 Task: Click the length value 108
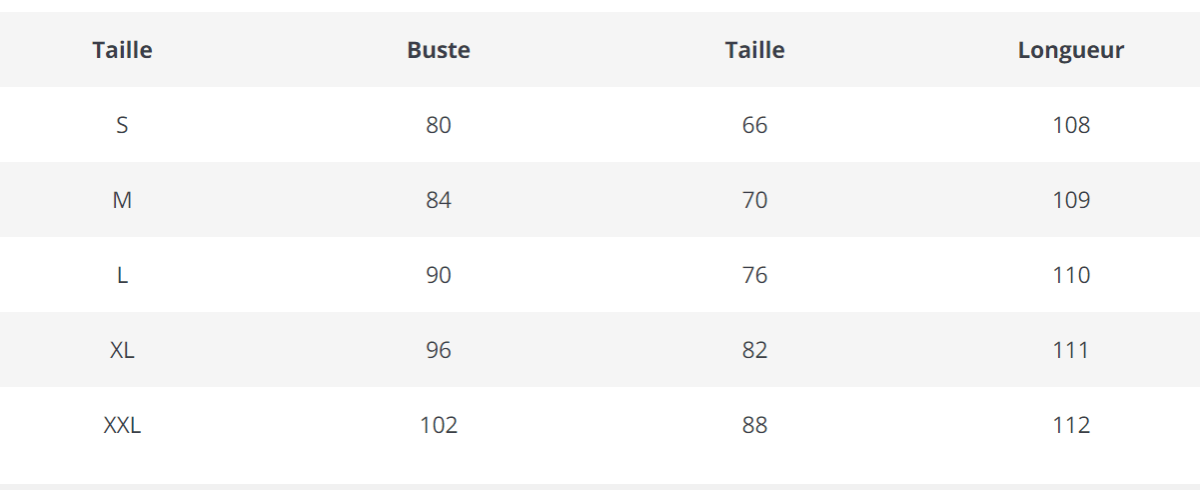[1071, 125]
